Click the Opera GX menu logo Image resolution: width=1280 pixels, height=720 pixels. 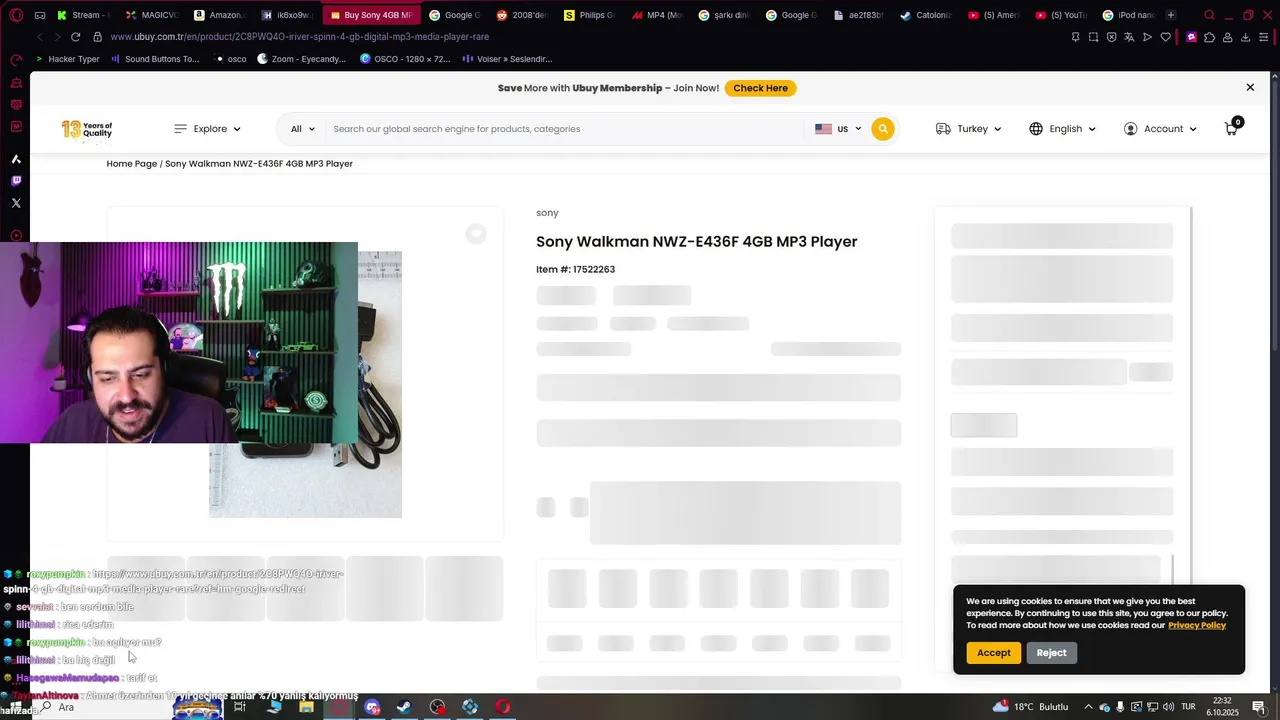pyautogui.click(x=16, y=15)
